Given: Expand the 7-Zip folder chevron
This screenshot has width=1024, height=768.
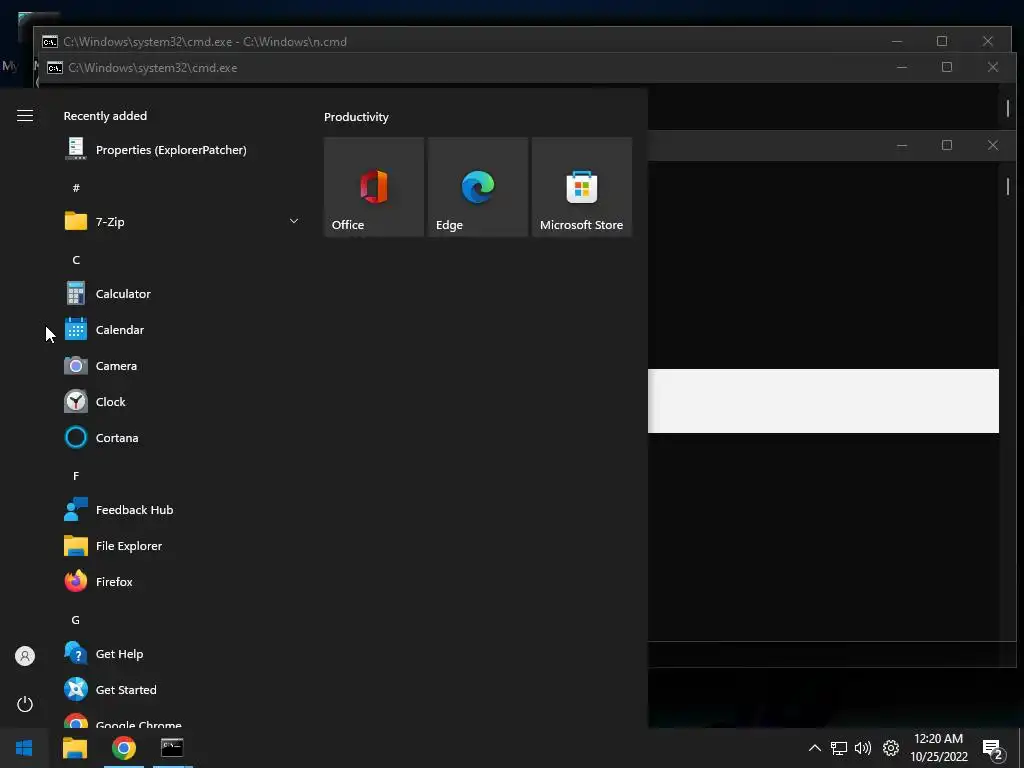Looking at the screenshot, I should click(294, 221).
